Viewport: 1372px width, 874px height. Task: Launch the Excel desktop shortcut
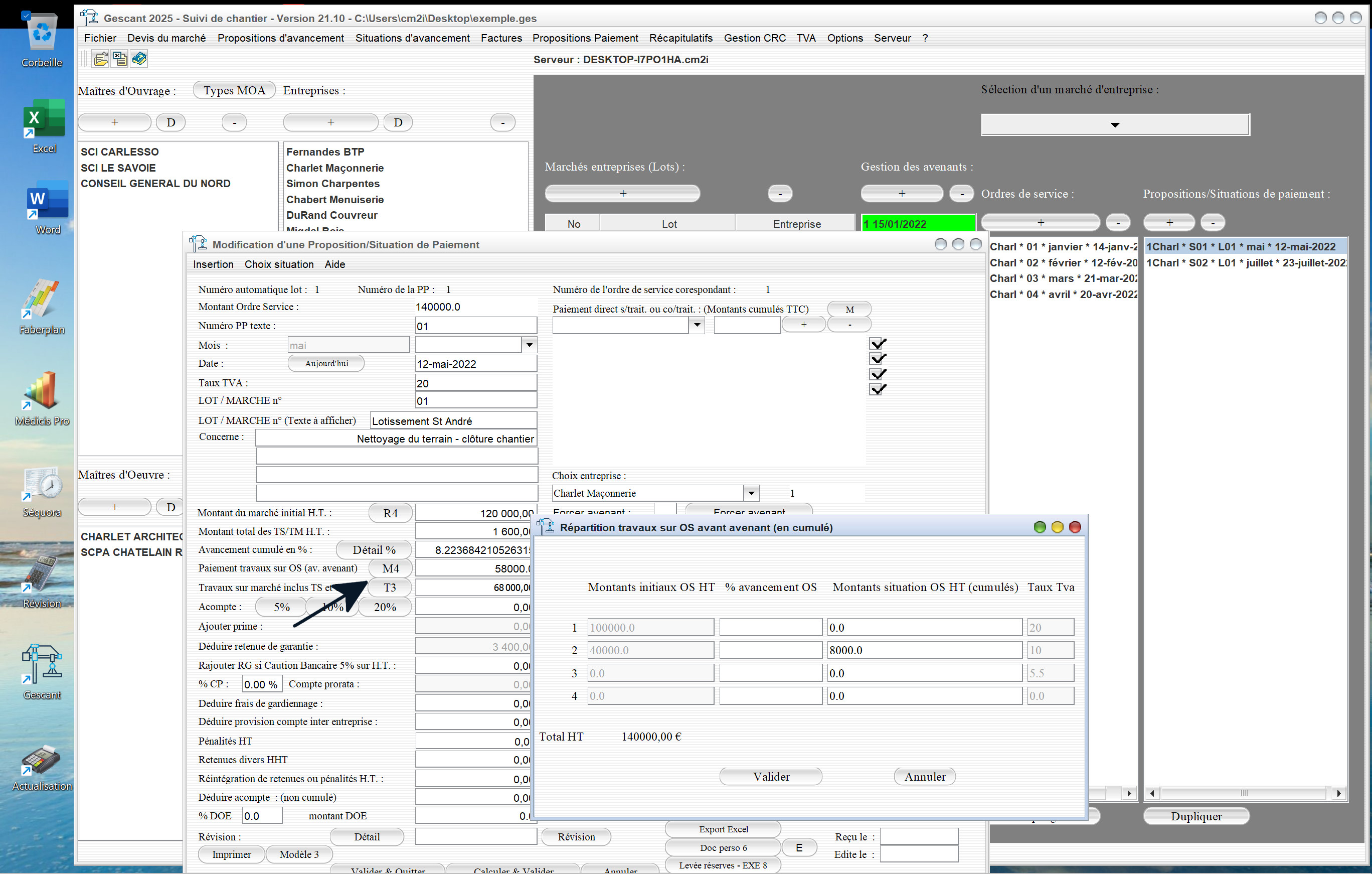coord(44,125)
